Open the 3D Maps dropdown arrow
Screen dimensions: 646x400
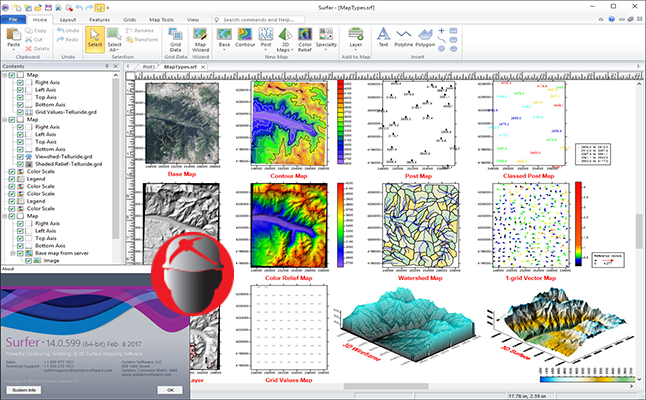click(x=292, y=50)
